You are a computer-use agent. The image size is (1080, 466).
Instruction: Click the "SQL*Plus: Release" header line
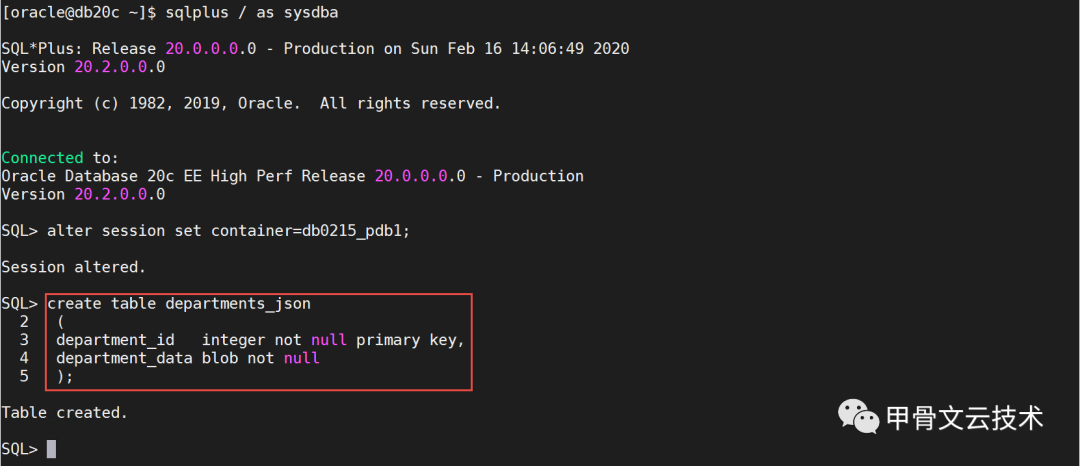315,48
